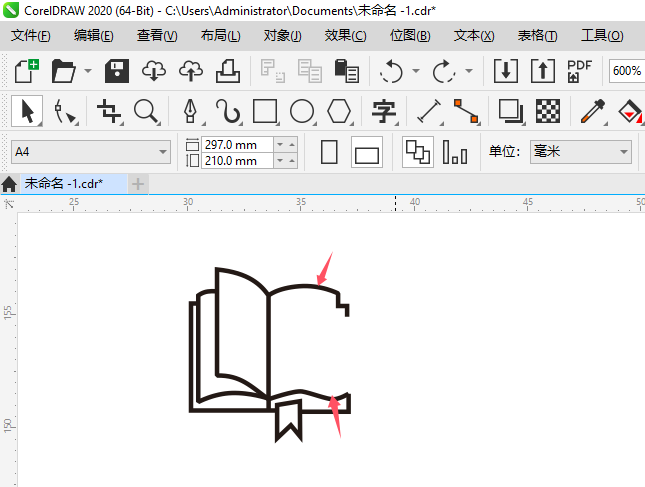Print the document with printer icon
The image size is (645, 487).
[228, 71]
